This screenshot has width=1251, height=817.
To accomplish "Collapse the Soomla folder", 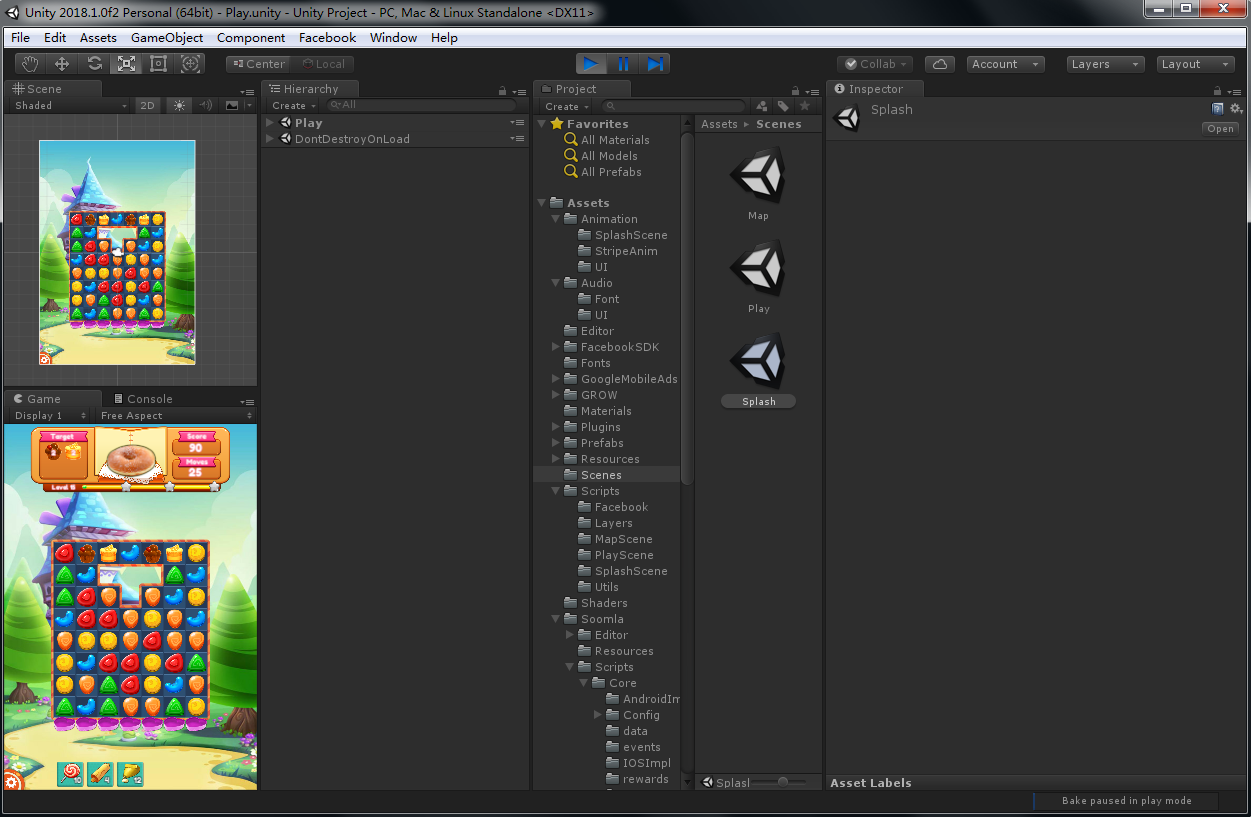I will click(x=556, y=619).
